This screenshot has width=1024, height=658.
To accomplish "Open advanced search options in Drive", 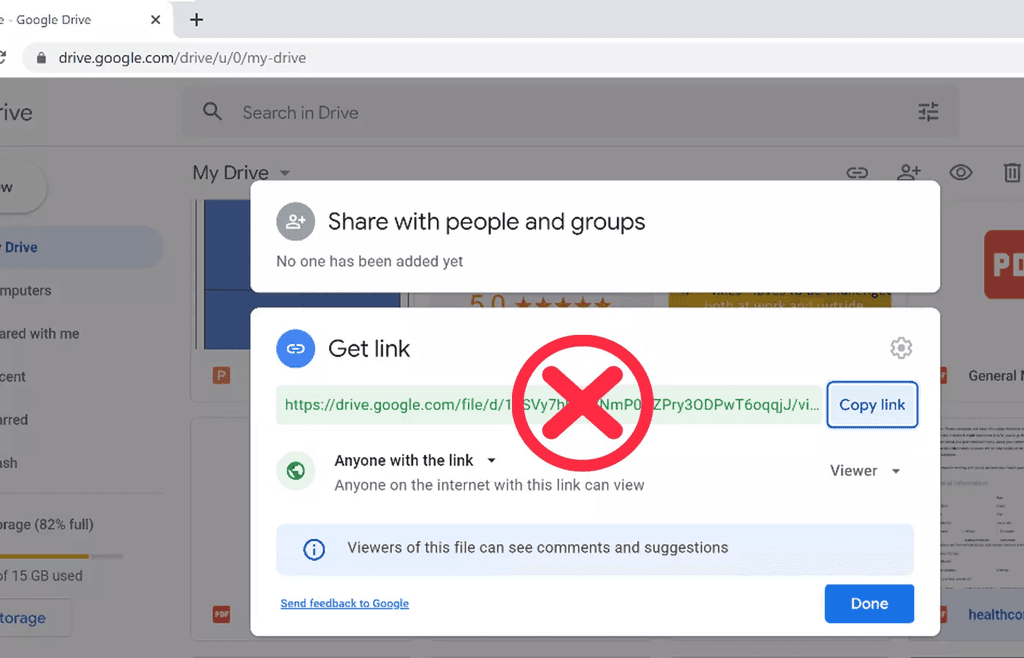I will click(928, 112).
